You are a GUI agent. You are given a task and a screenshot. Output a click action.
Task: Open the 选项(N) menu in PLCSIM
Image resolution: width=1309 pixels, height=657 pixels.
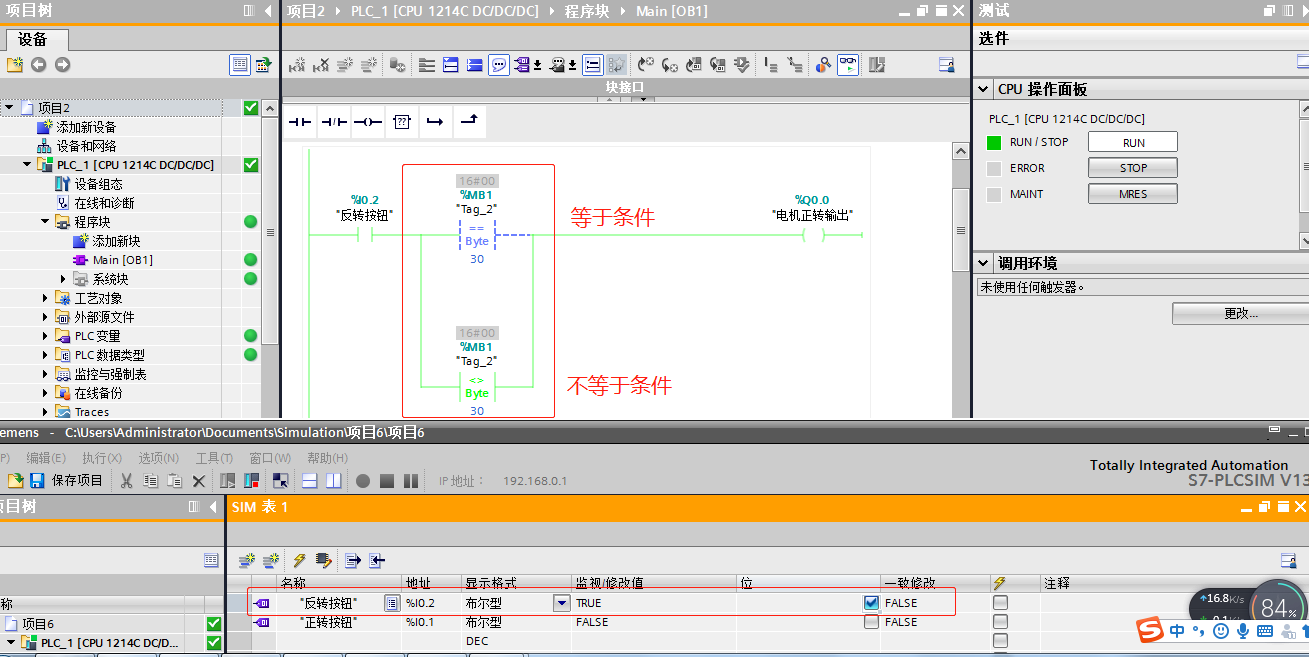157,458
